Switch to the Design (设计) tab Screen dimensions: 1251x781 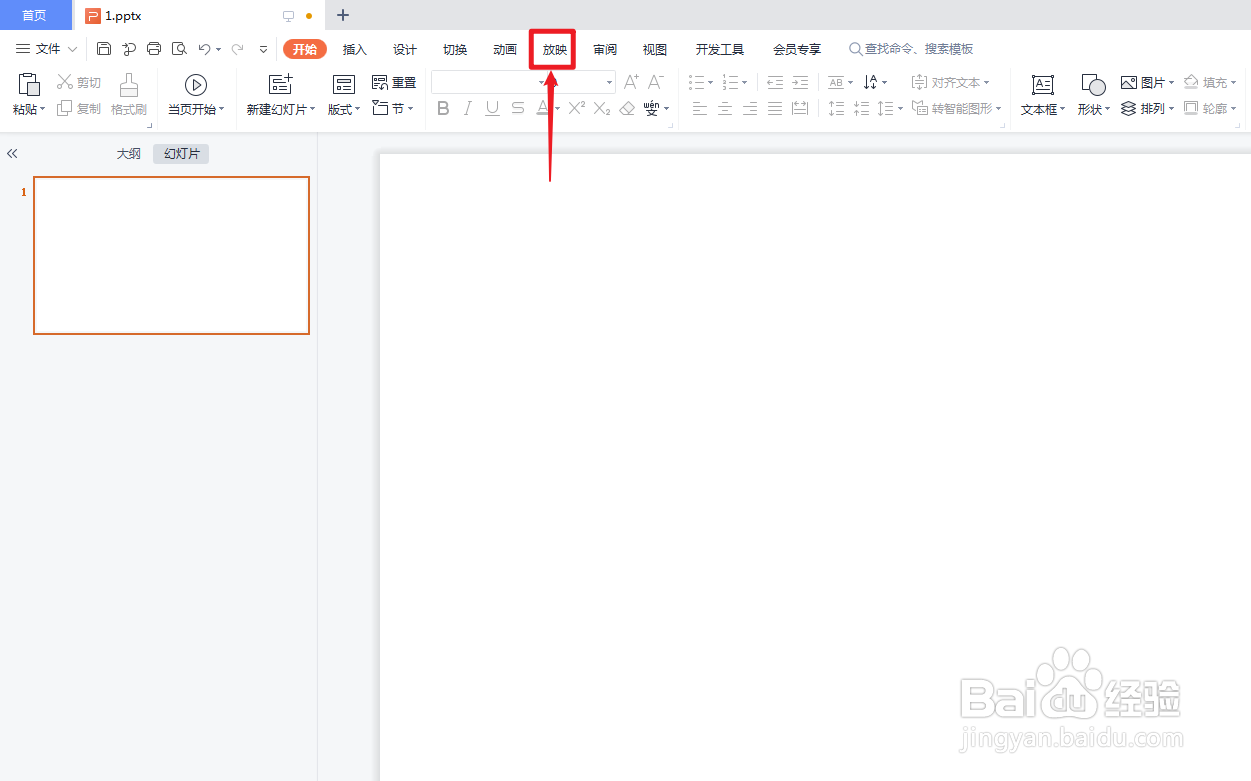(405, 49)
